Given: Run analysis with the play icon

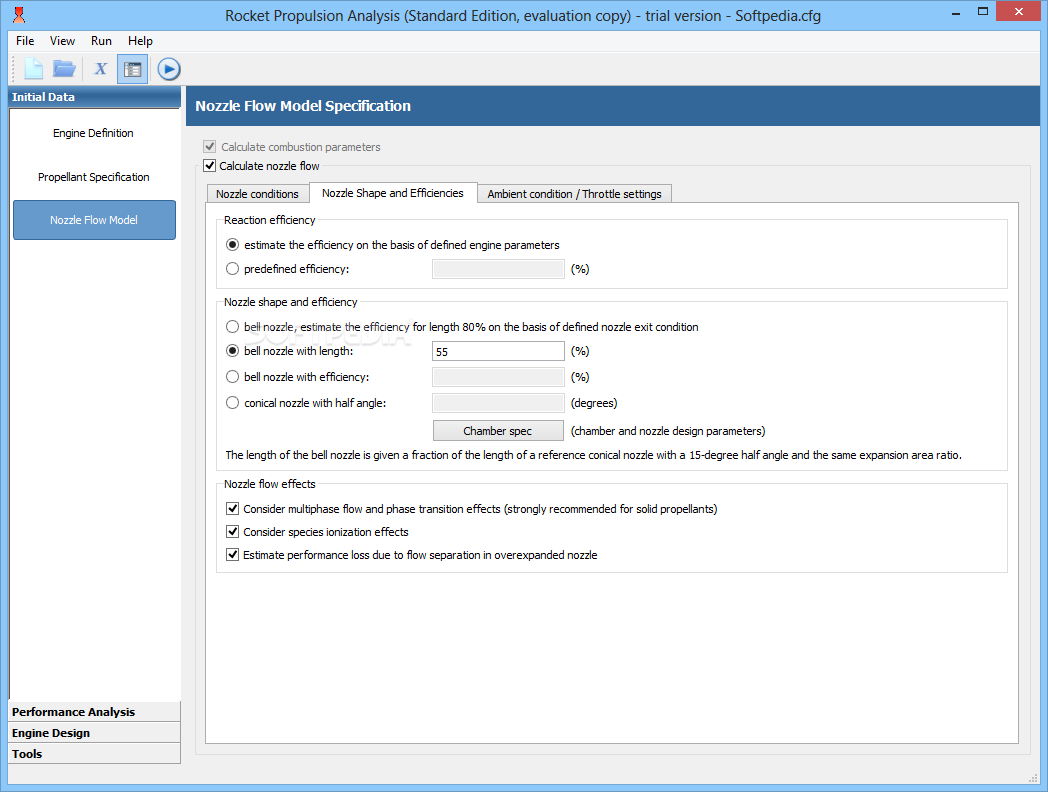Looking at the screenshot, I should point(168,69).
